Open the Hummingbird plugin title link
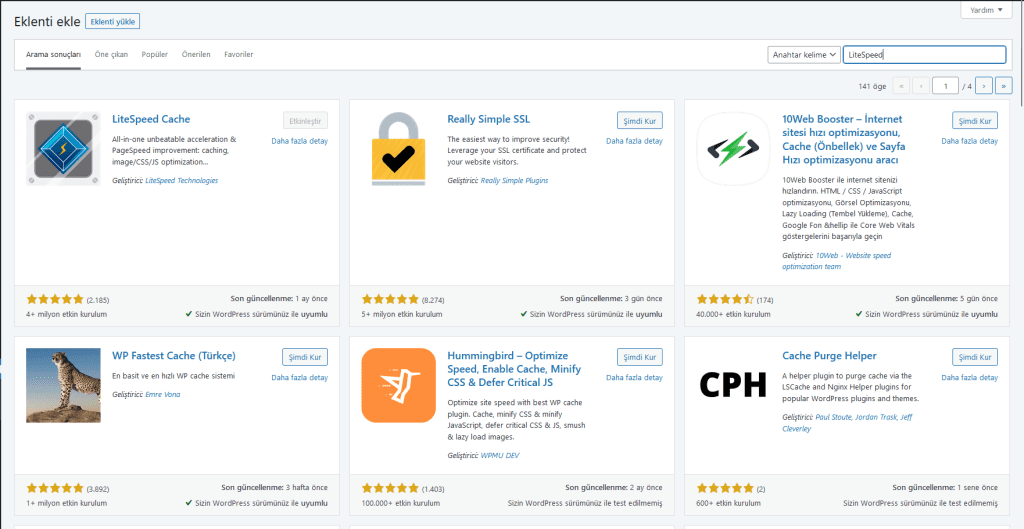Viewport: 1024px width, 529px height. [x=514, y=369]
